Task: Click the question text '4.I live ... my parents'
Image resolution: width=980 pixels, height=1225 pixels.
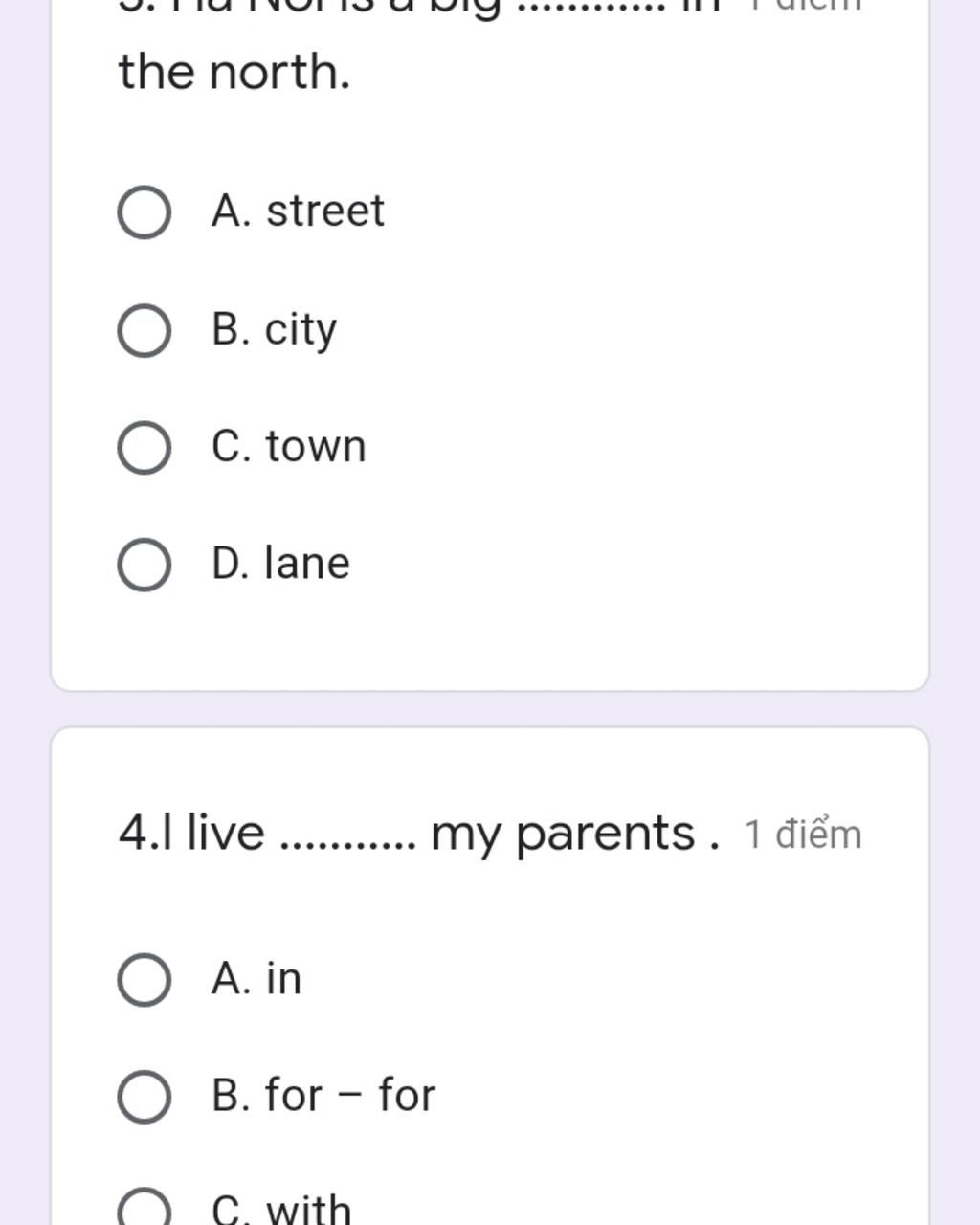Action: [x=418, y=833]
